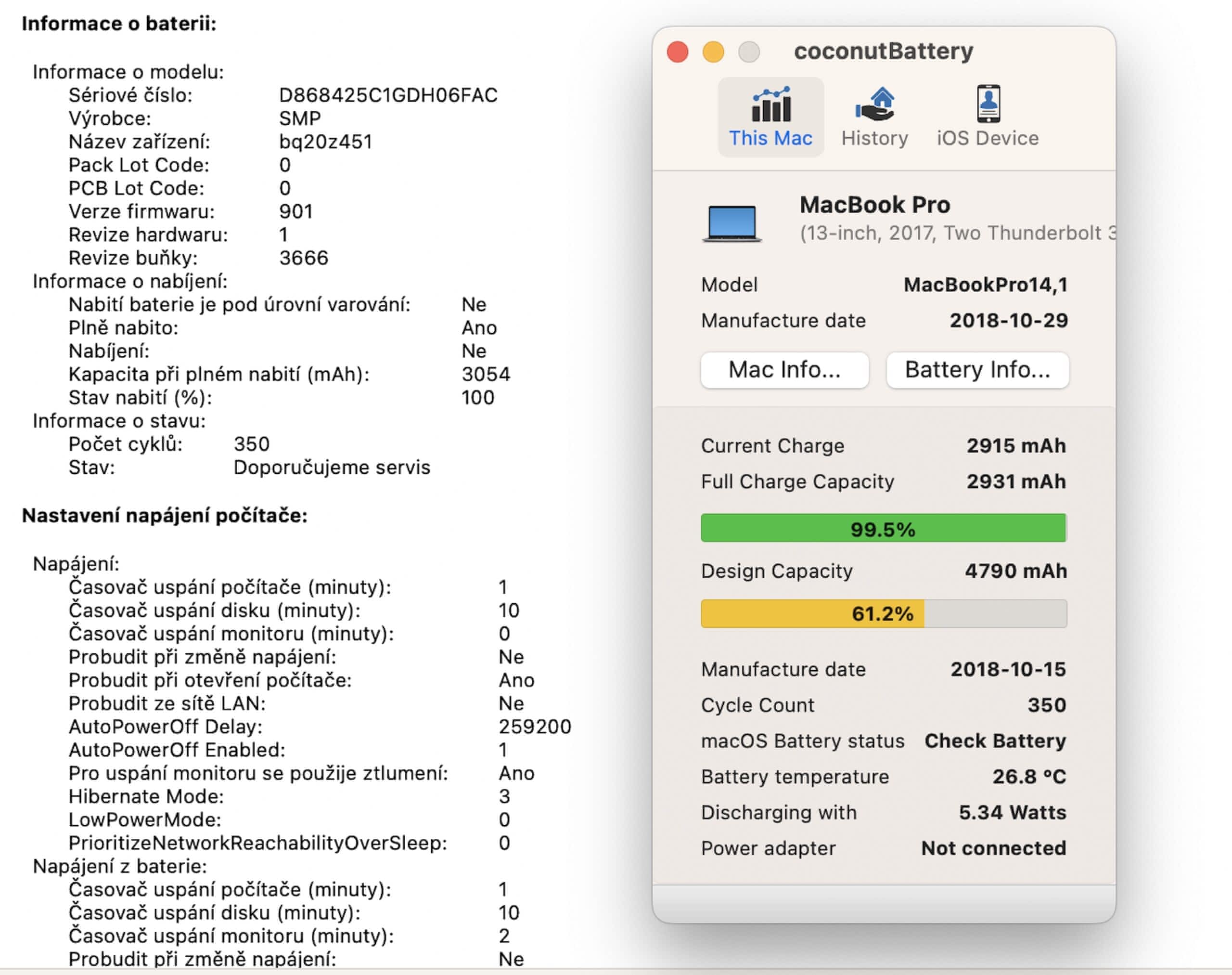The width and height of the screenshot is (1232, 975).
Task: Switch to the History tab label
Action: [x=874, y=138]
